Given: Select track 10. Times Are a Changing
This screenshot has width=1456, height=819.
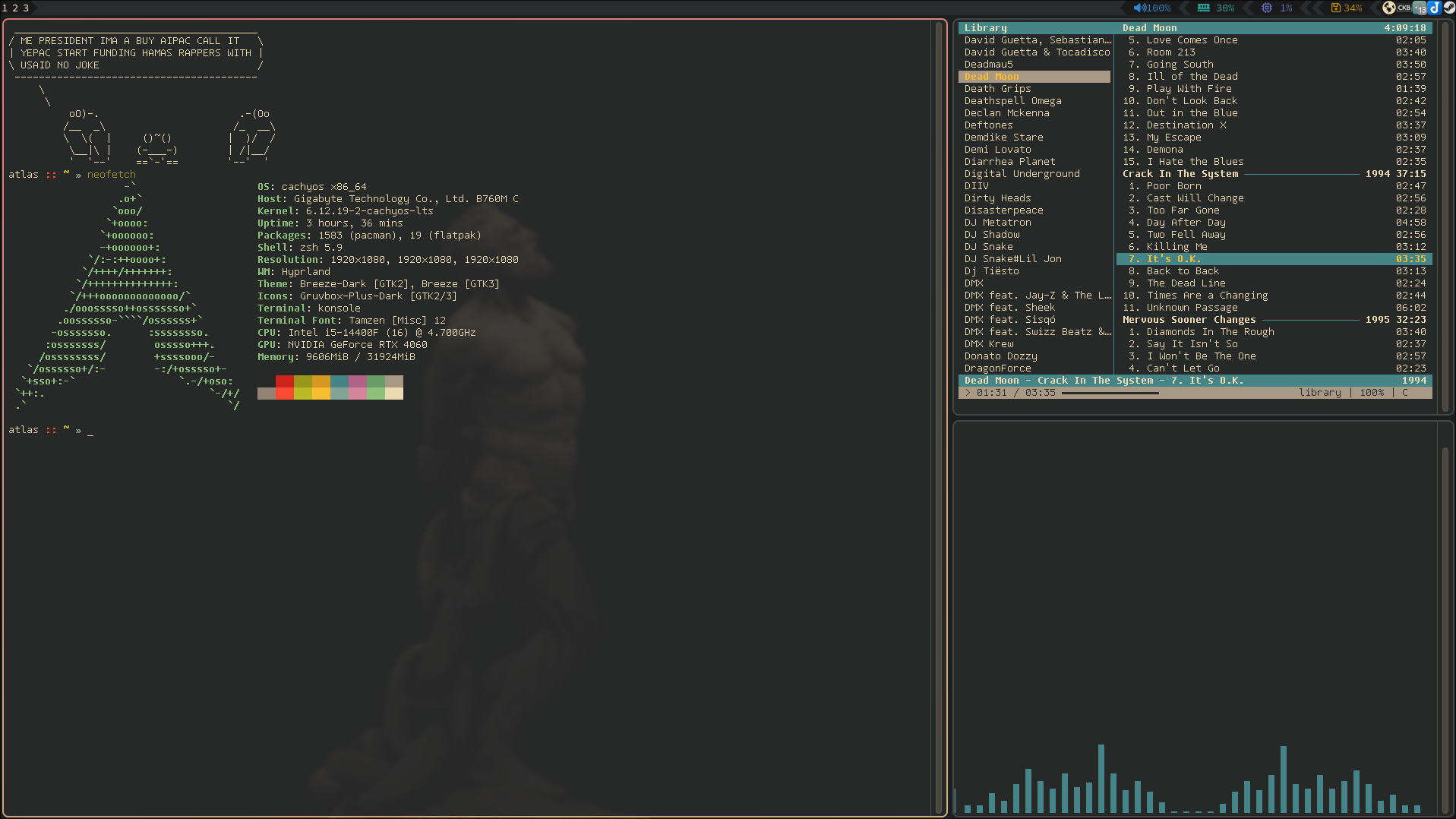Looking at the screenshot, I should click(x=1274, y=296).
